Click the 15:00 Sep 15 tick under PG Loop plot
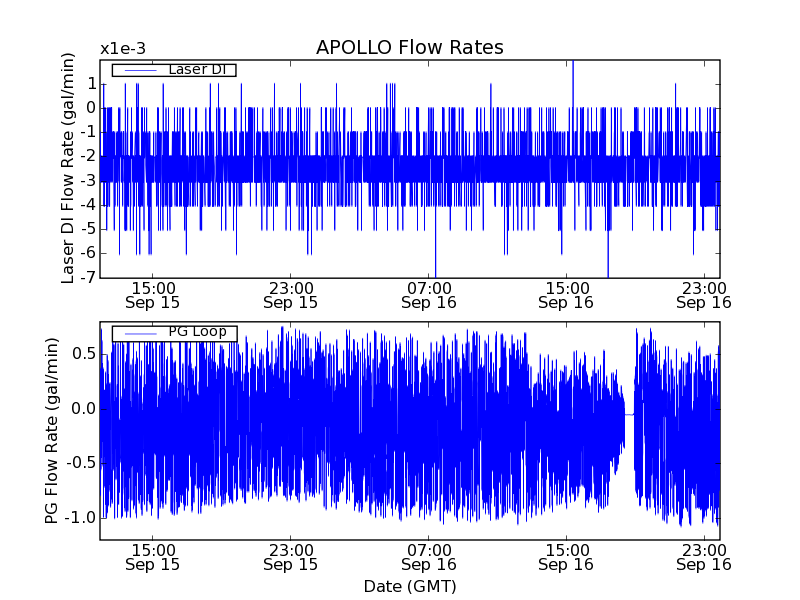The width and height of the screenshot is (800, 600). [x=153, y=558]
